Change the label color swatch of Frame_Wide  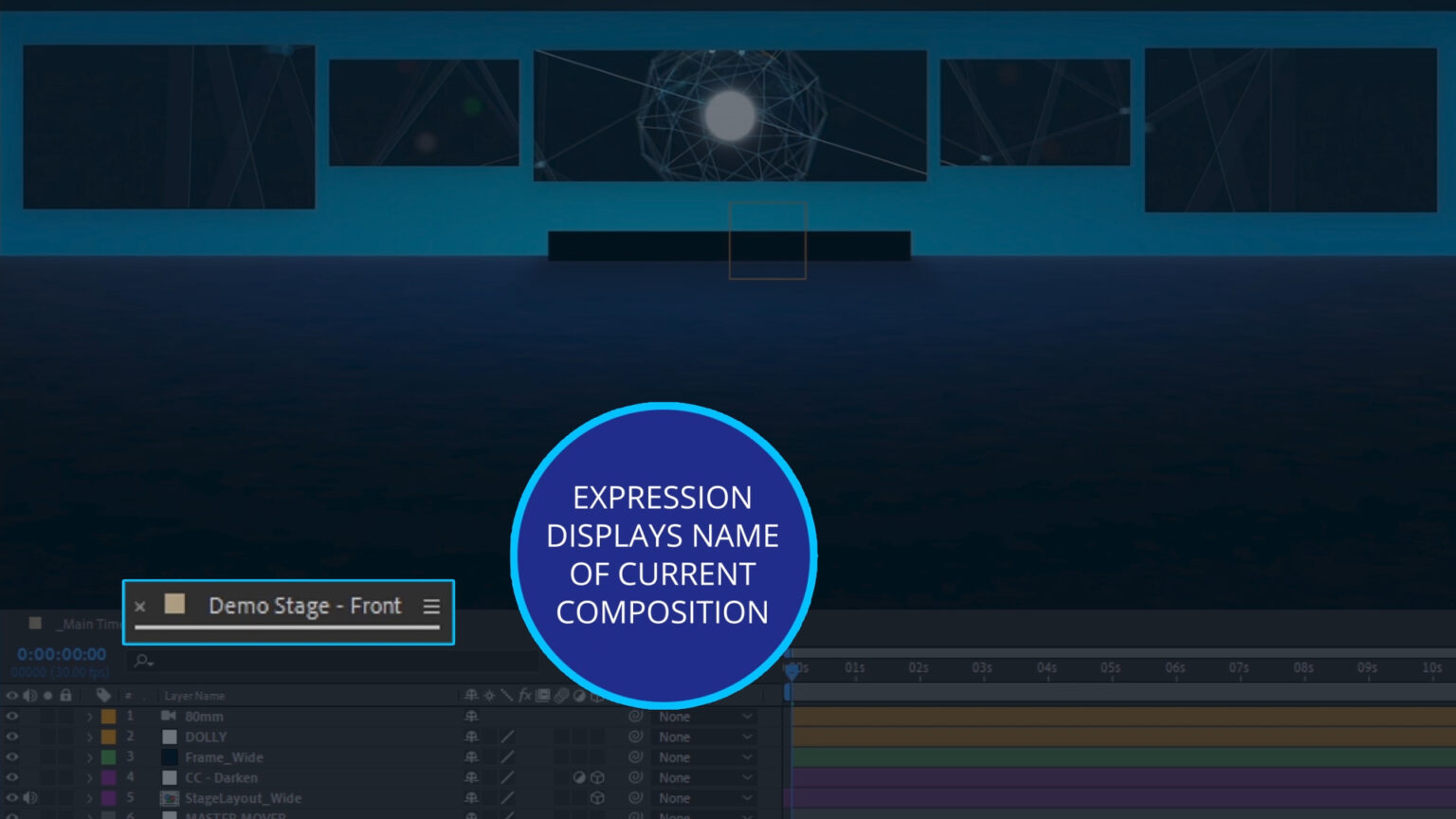107,756
